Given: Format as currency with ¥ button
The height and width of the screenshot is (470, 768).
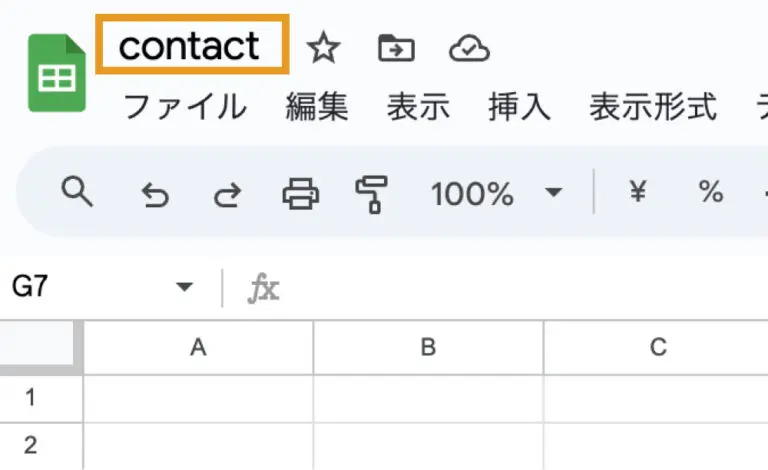Looking at the screenshot, I should click(637, 192).
